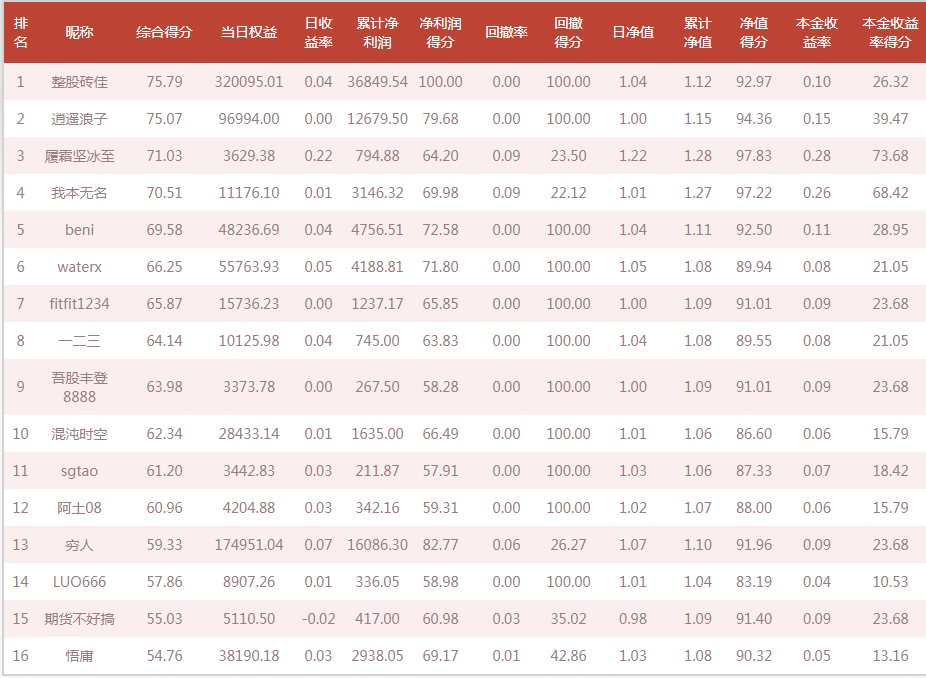Select nickname 一二三
926x678 pixels.
pos(79,341)
